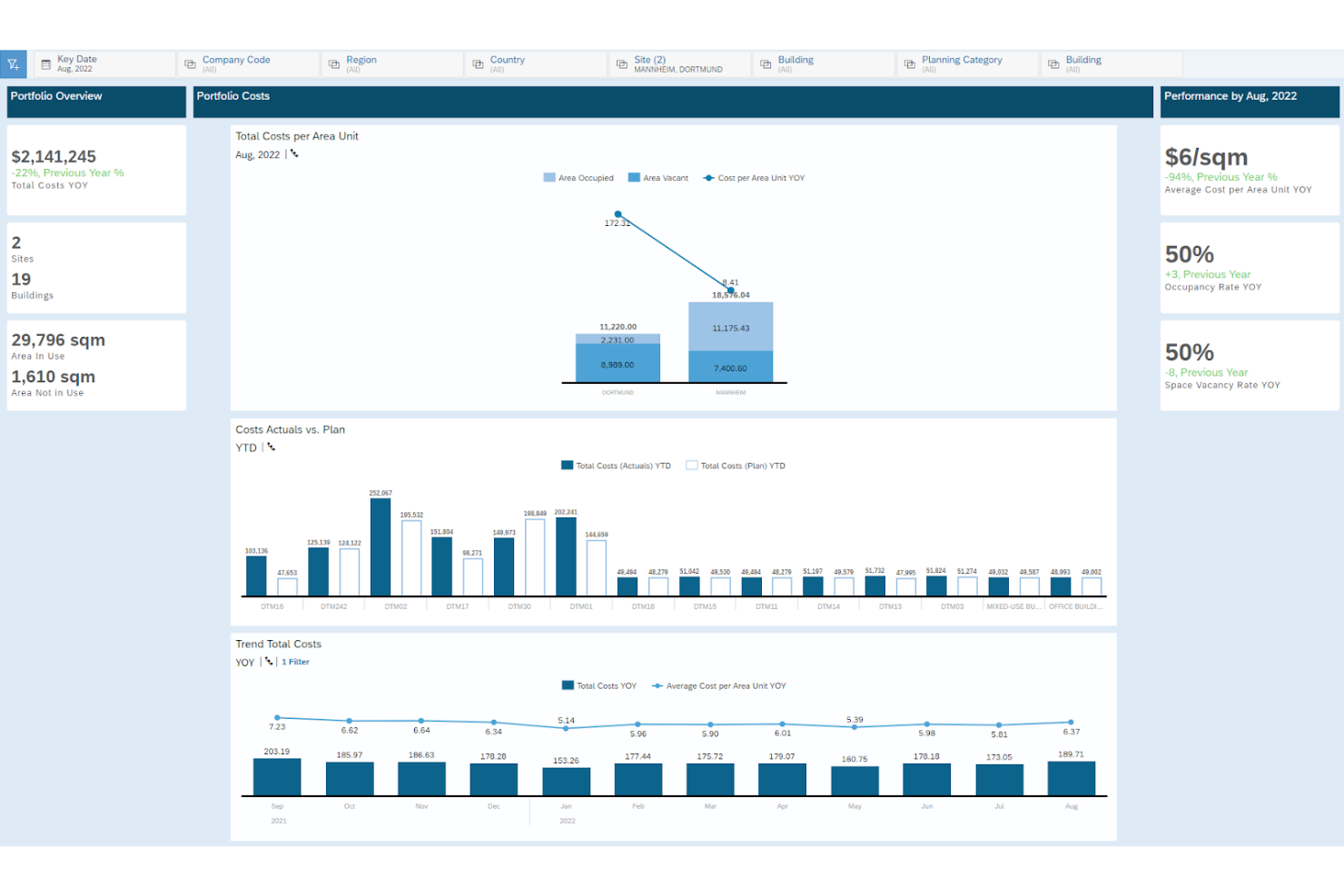Viewport: 1344px width, 896px height.
Task: Open the filter panel via blue filter icon
Action: [14, 64]
